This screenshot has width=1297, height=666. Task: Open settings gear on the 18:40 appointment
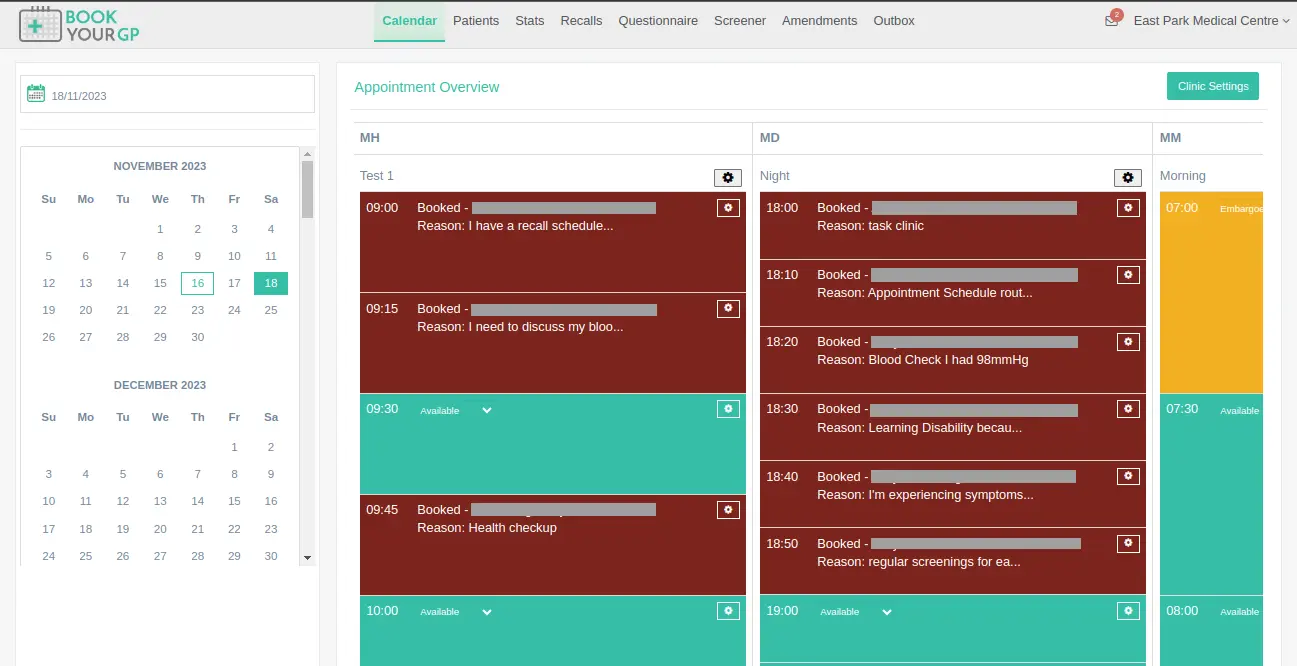[1128, 477]
